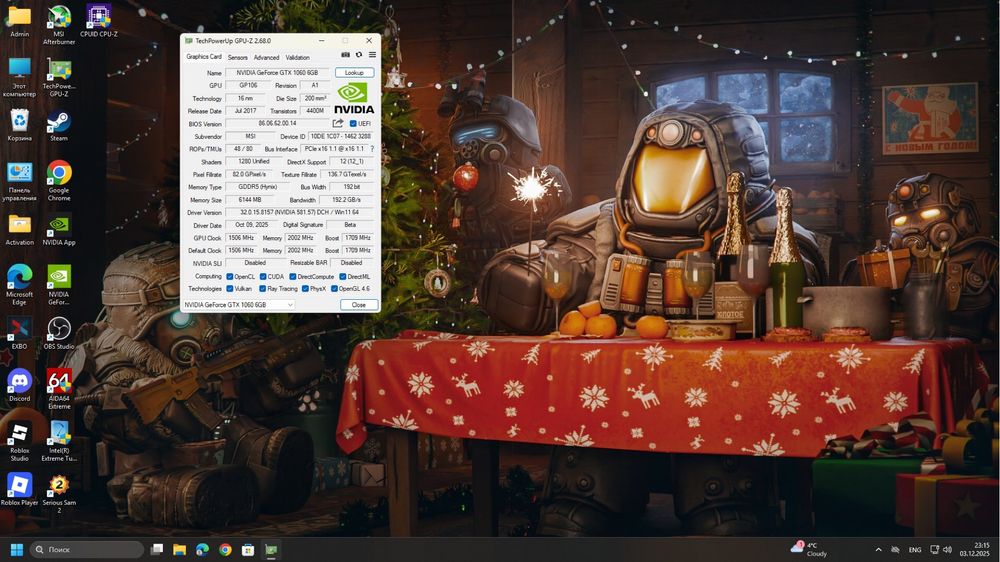1000x562 pixels.
Task: Open NVIDIA GeForce desktop shortcut
Action: pos(59,285)
